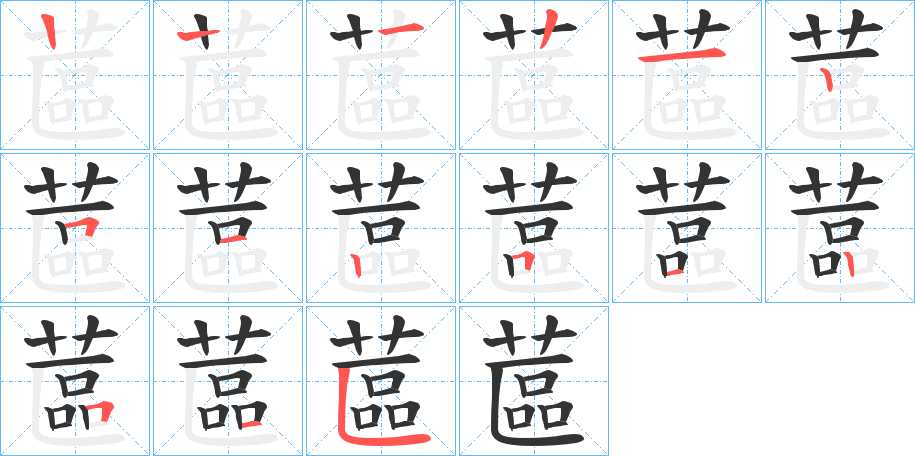Select sixth step with red top-box left stroke

coord(840,75)
